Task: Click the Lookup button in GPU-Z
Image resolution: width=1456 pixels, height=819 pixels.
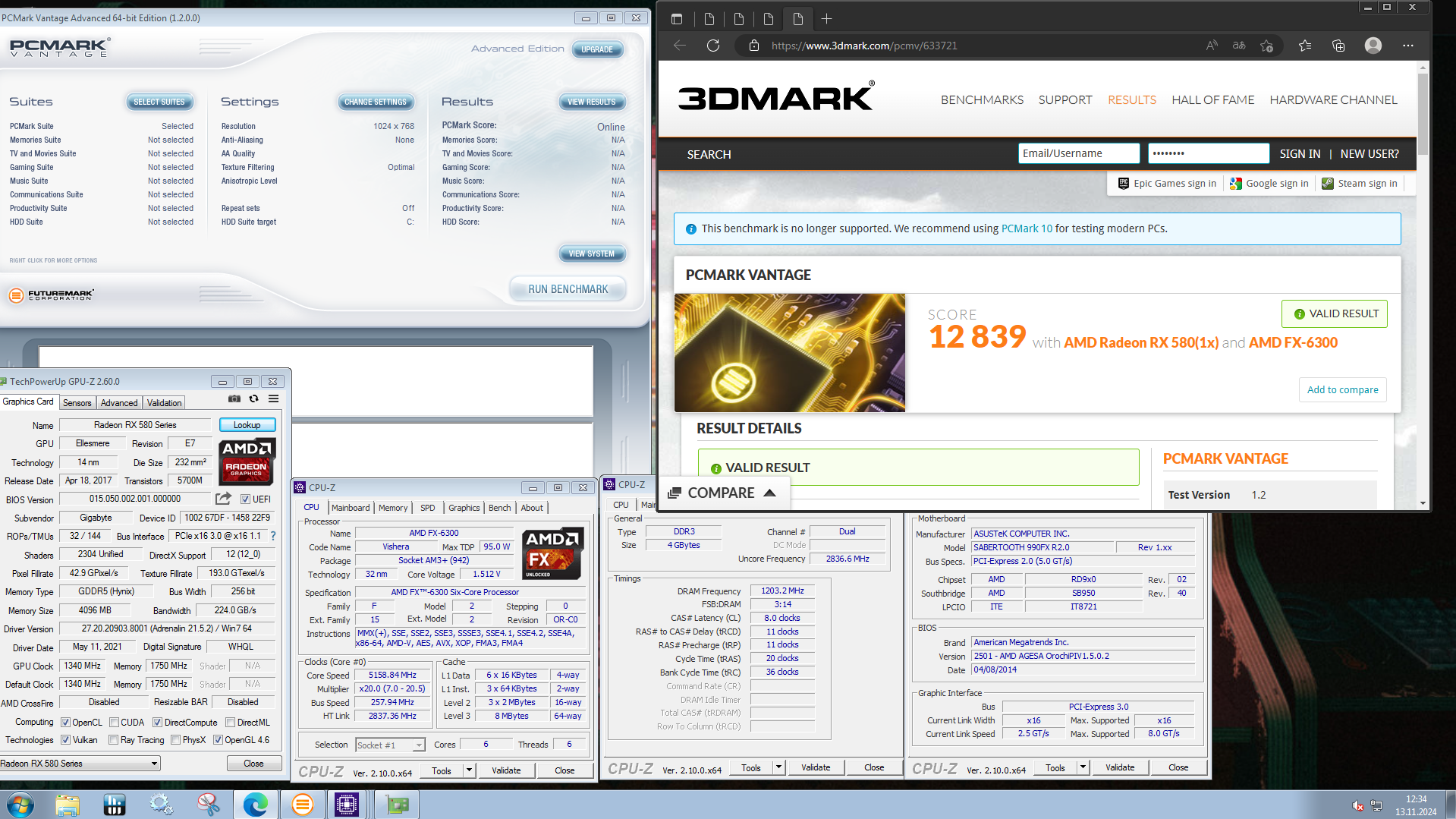Action: [x=247, y=425]
